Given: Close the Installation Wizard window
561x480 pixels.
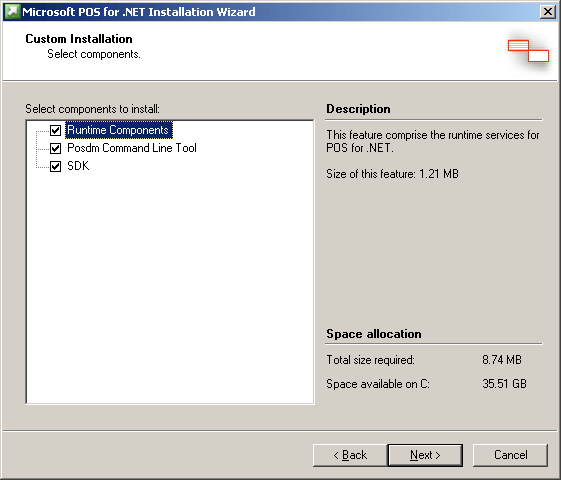Looking at the screenshot, I should (x=547, y=12).
